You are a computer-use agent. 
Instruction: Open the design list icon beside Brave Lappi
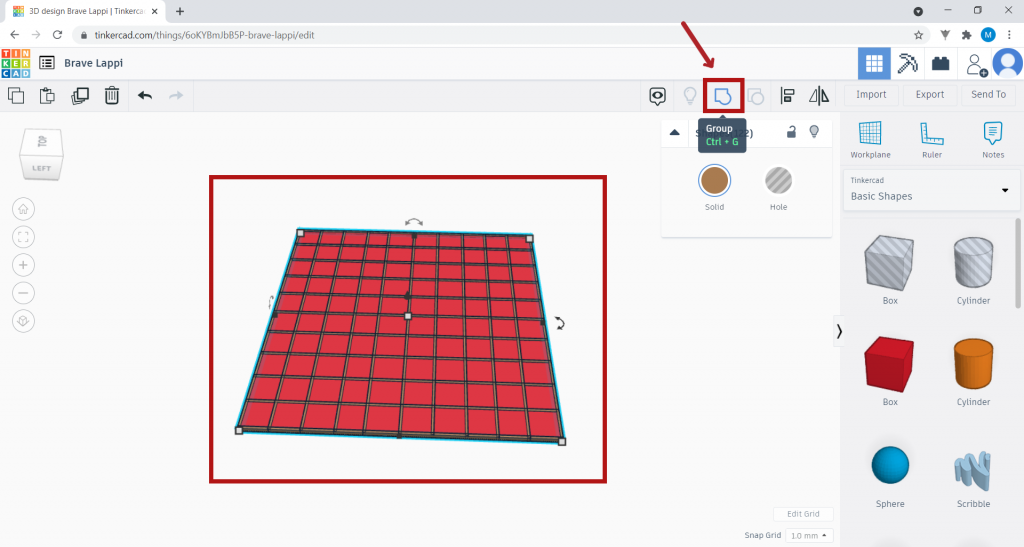point(46,63)
